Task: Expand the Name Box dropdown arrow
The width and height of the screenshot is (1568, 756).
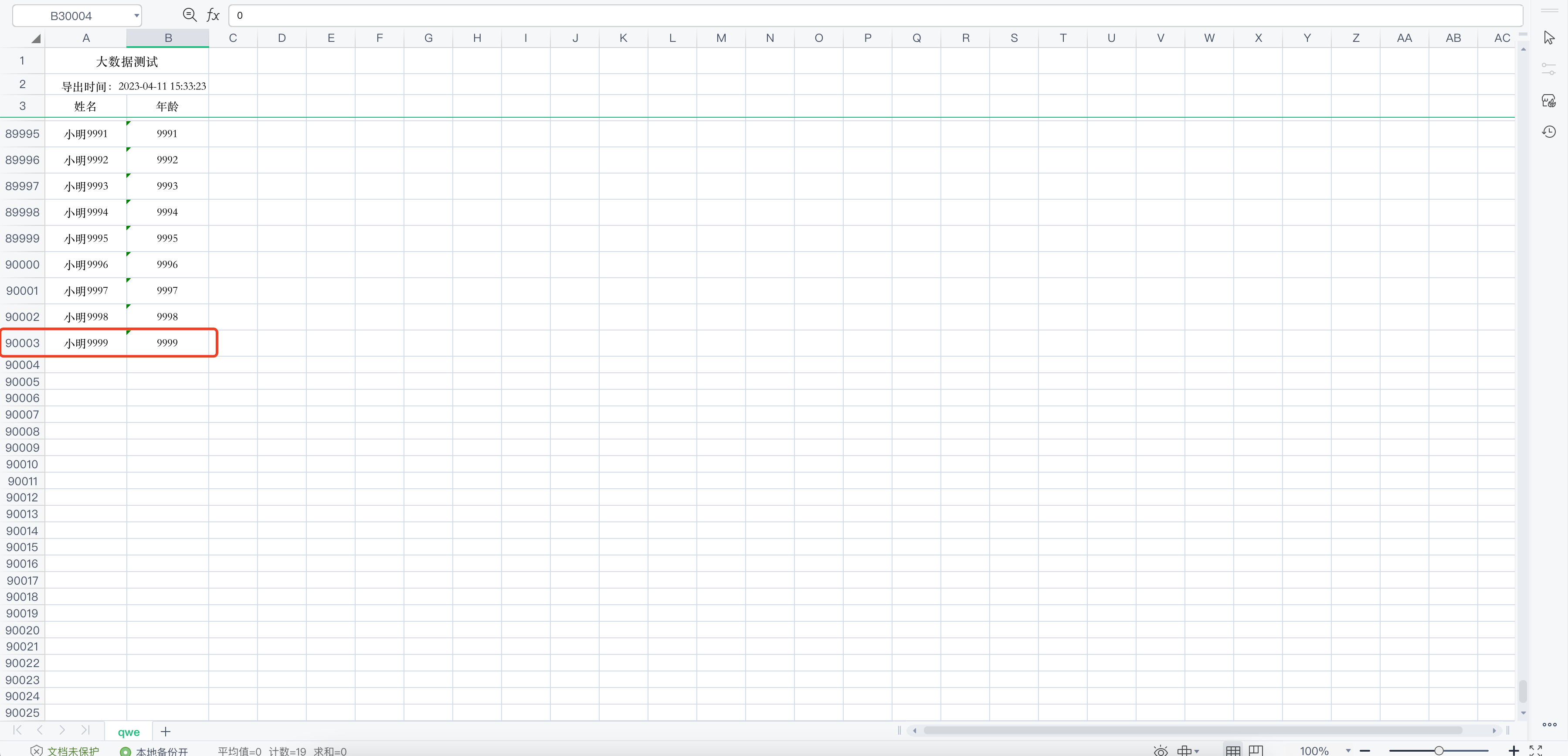Action: (x=136, y=16)
